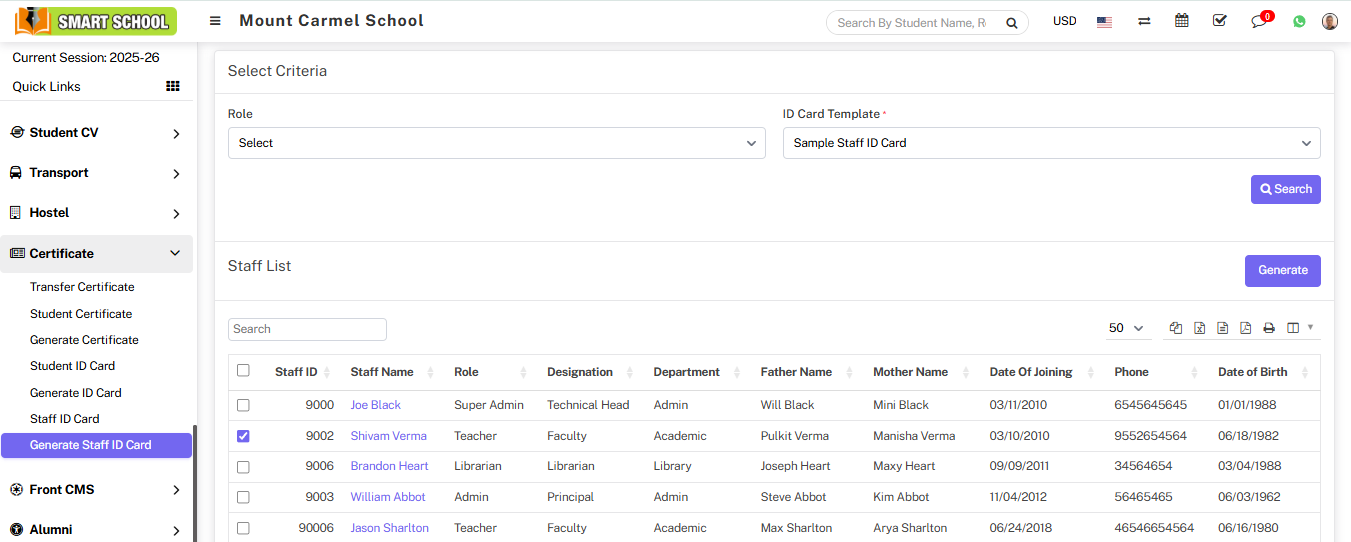Click the Quick Links grid icon
The height and width of the screenshot is (542, 1351).
[x=173, y=87]
